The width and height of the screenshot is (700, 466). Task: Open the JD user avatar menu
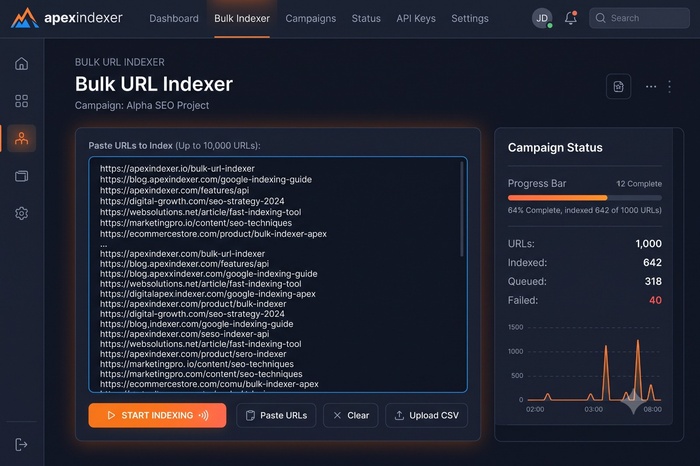click(542, 18)
